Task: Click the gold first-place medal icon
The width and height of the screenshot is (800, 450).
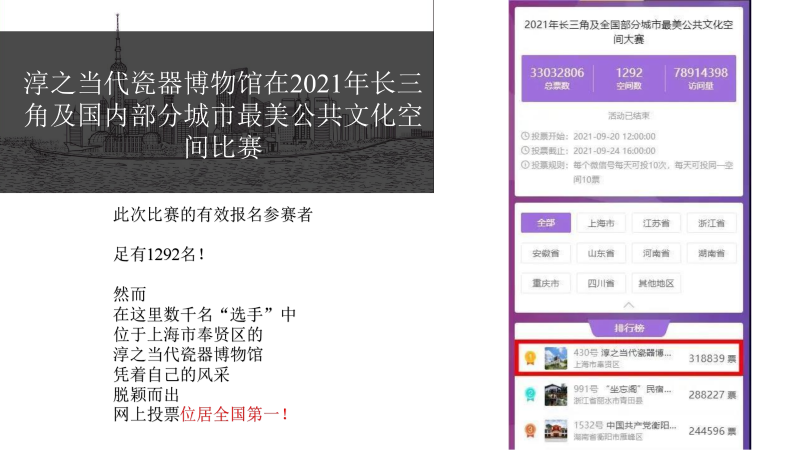Action: (530, 359)
